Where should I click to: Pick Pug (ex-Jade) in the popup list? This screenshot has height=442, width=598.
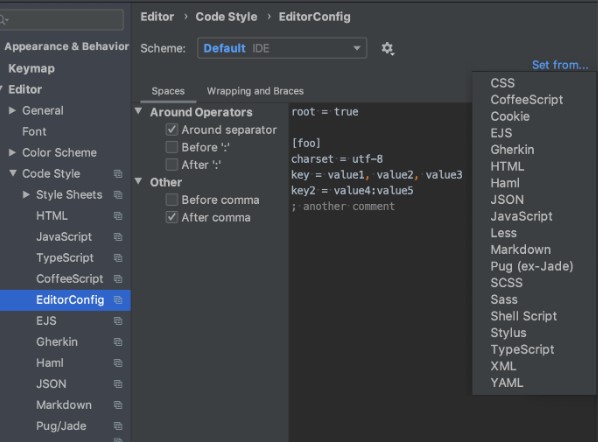tap(532, 266)
